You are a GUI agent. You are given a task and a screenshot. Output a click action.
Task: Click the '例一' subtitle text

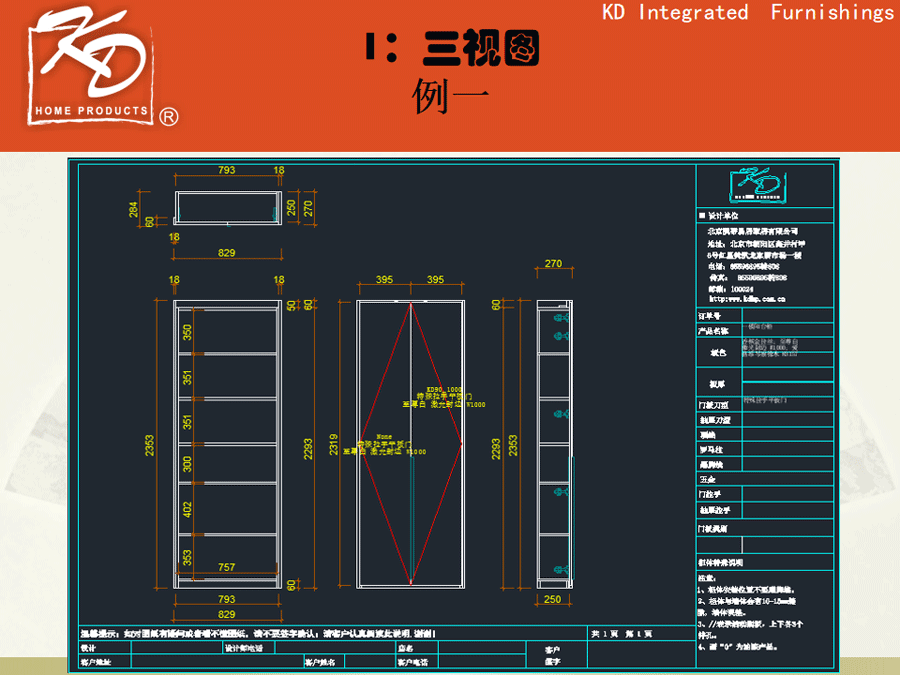click(x=450, y=95)
